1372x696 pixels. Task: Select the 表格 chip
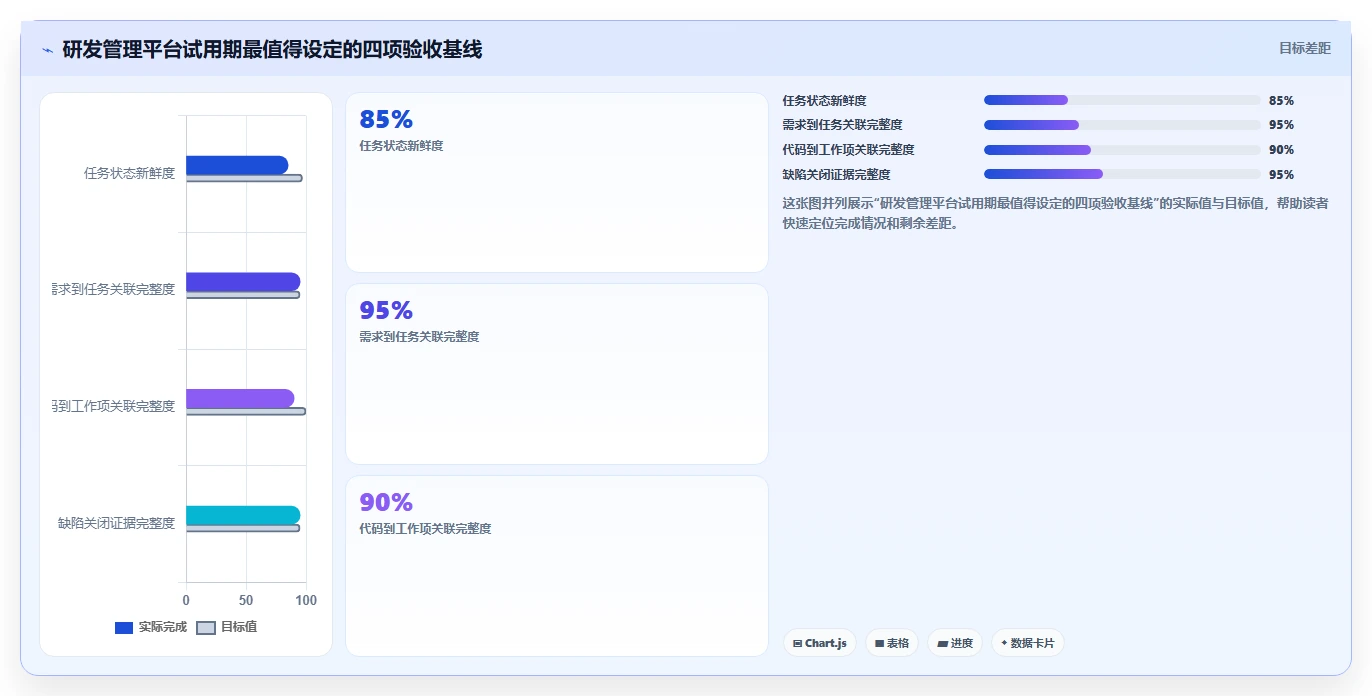[892, 643]
